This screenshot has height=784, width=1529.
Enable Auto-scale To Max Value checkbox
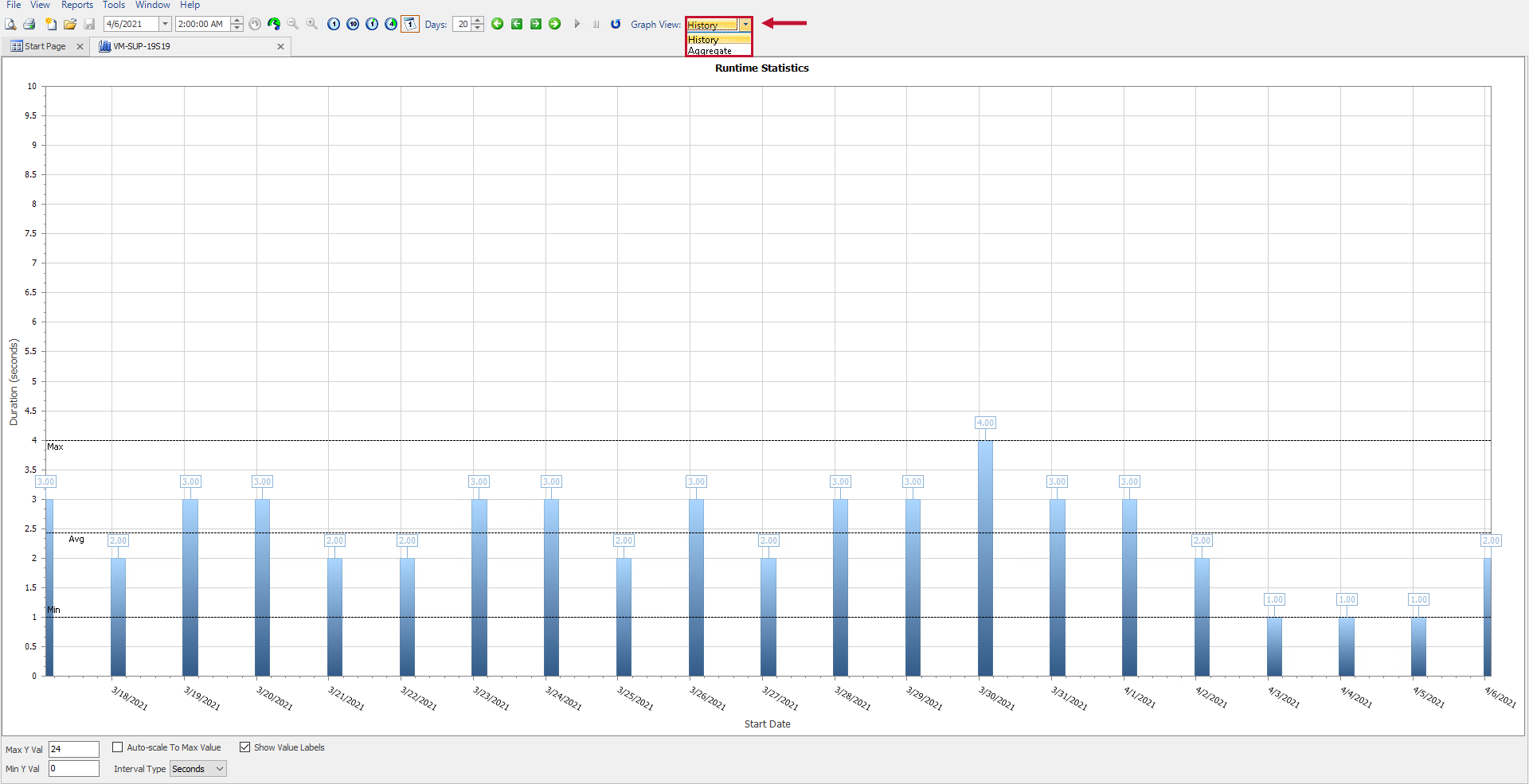(x=118, y=747)
